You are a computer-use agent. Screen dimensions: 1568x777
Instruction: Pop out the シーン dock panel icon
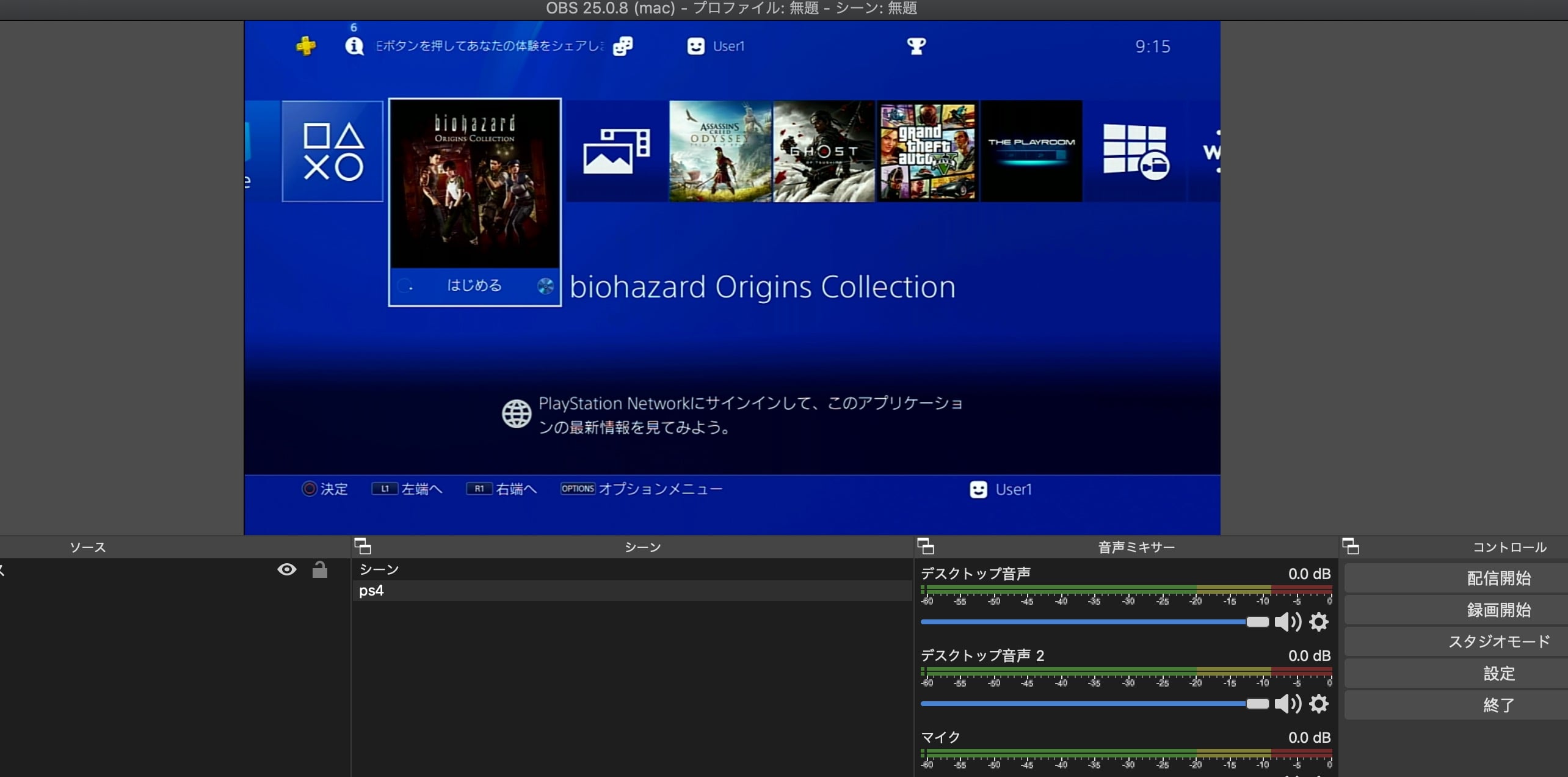coord(363,546)
